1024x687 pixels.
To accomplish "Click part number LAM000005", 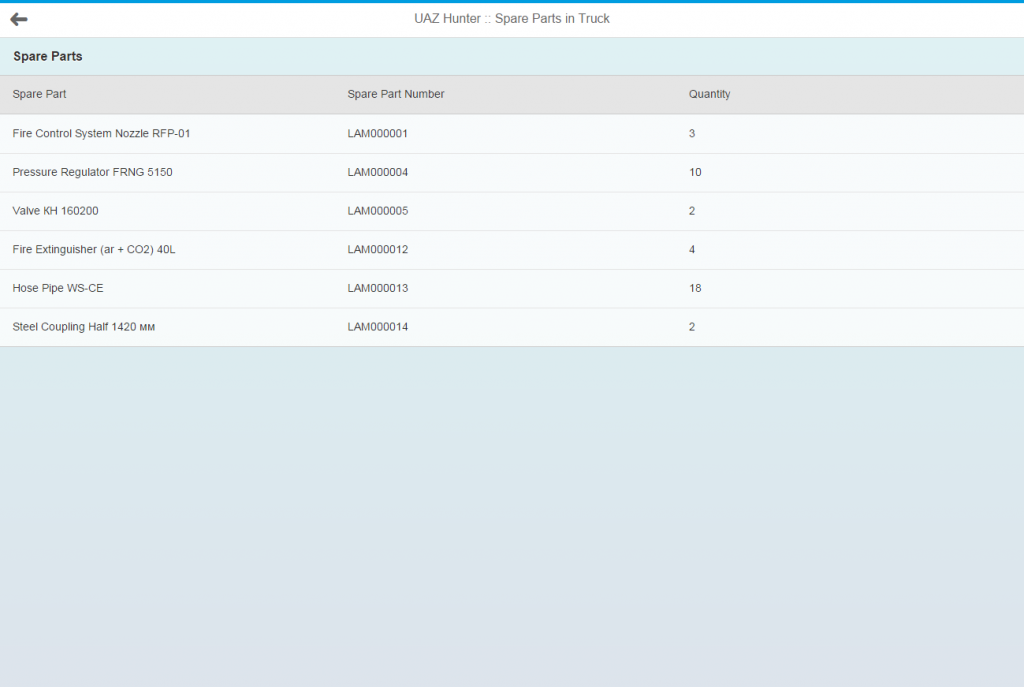I will point(377,211).
